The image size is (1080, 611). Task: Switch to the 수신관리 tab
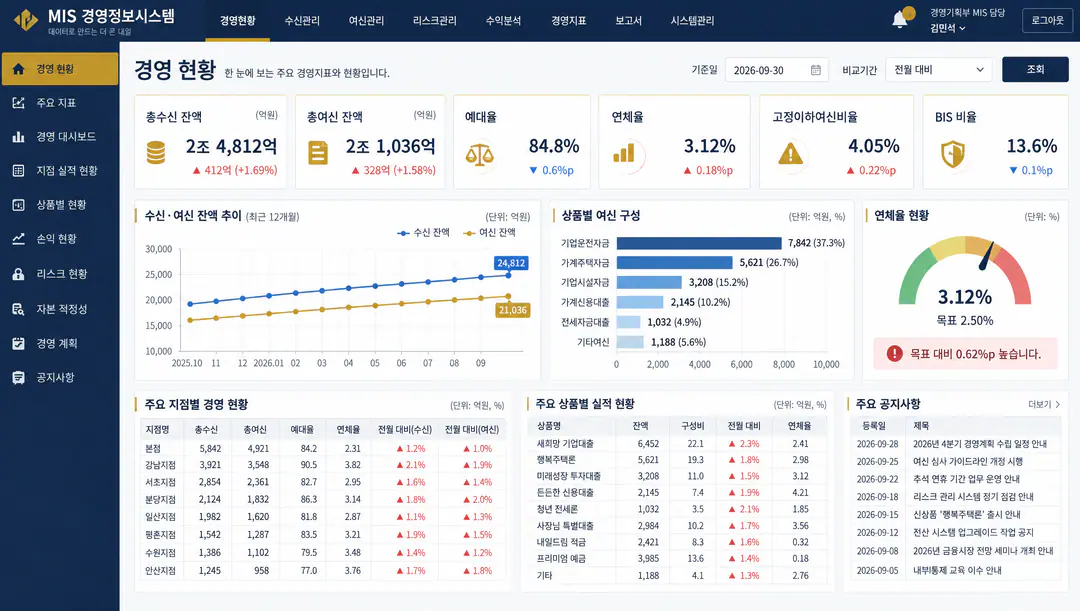coord(302,21)
